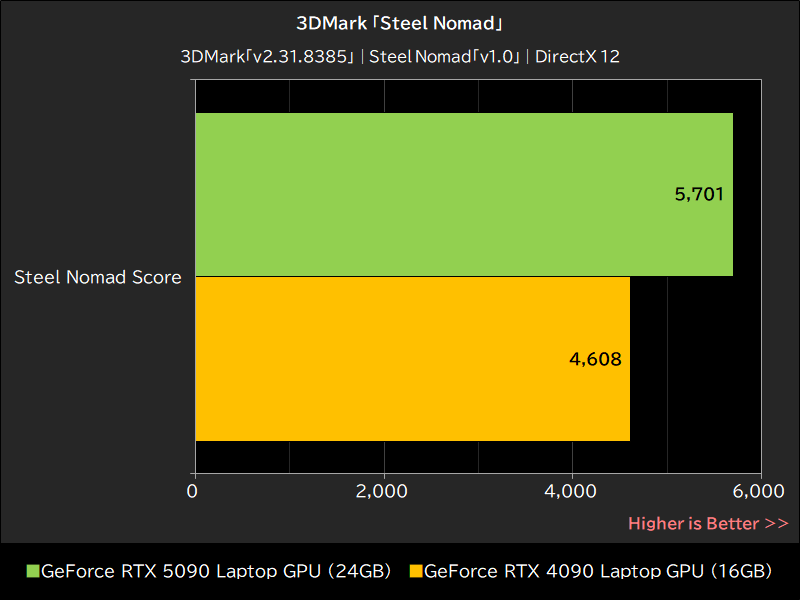Select the 2,000 x-axis tick label
This screenshot has height=600, width=800.
(x=382, y=491)
